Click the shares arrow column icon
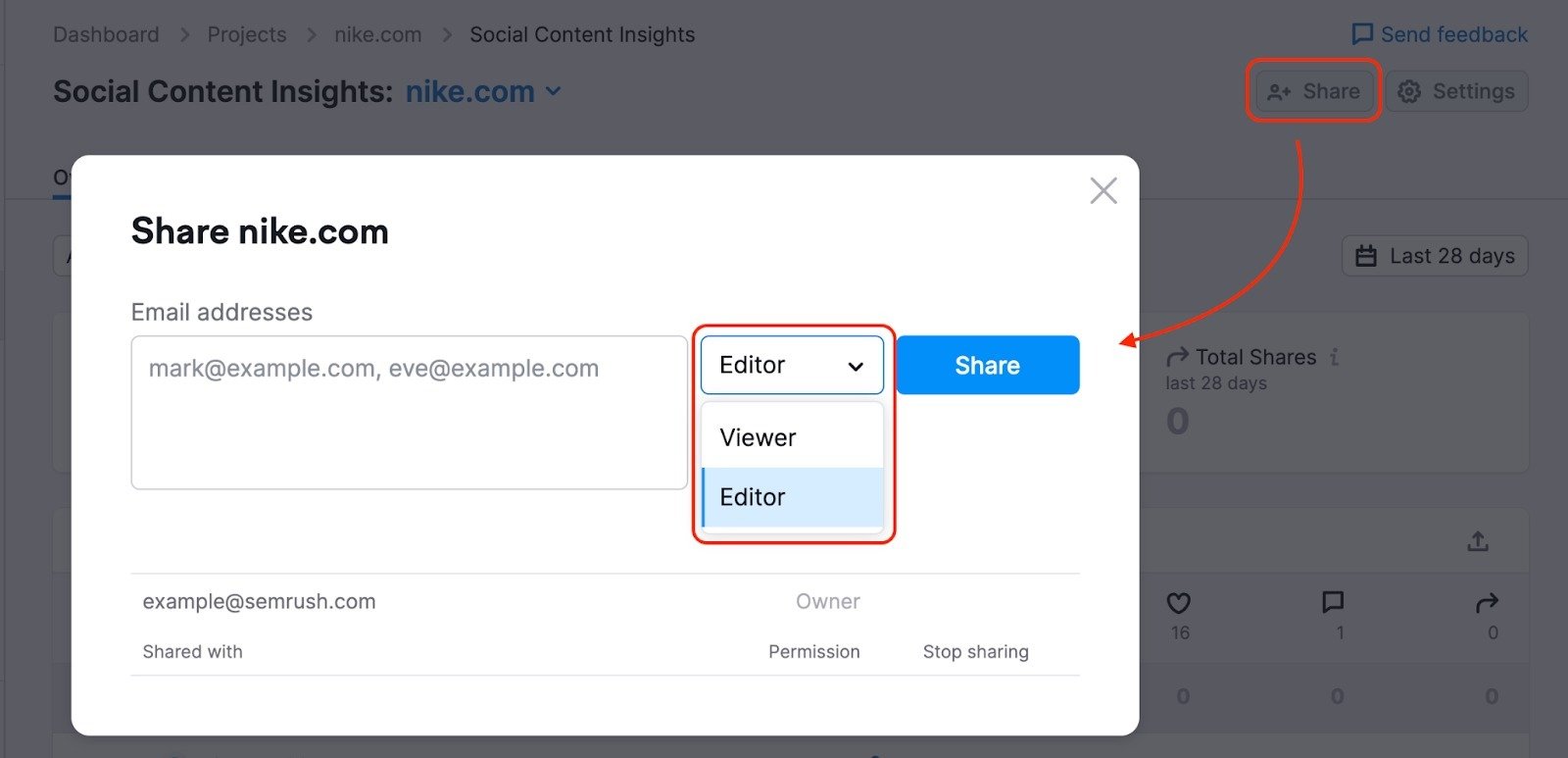Screen dimensions: 1568x758 [1487, 602]
